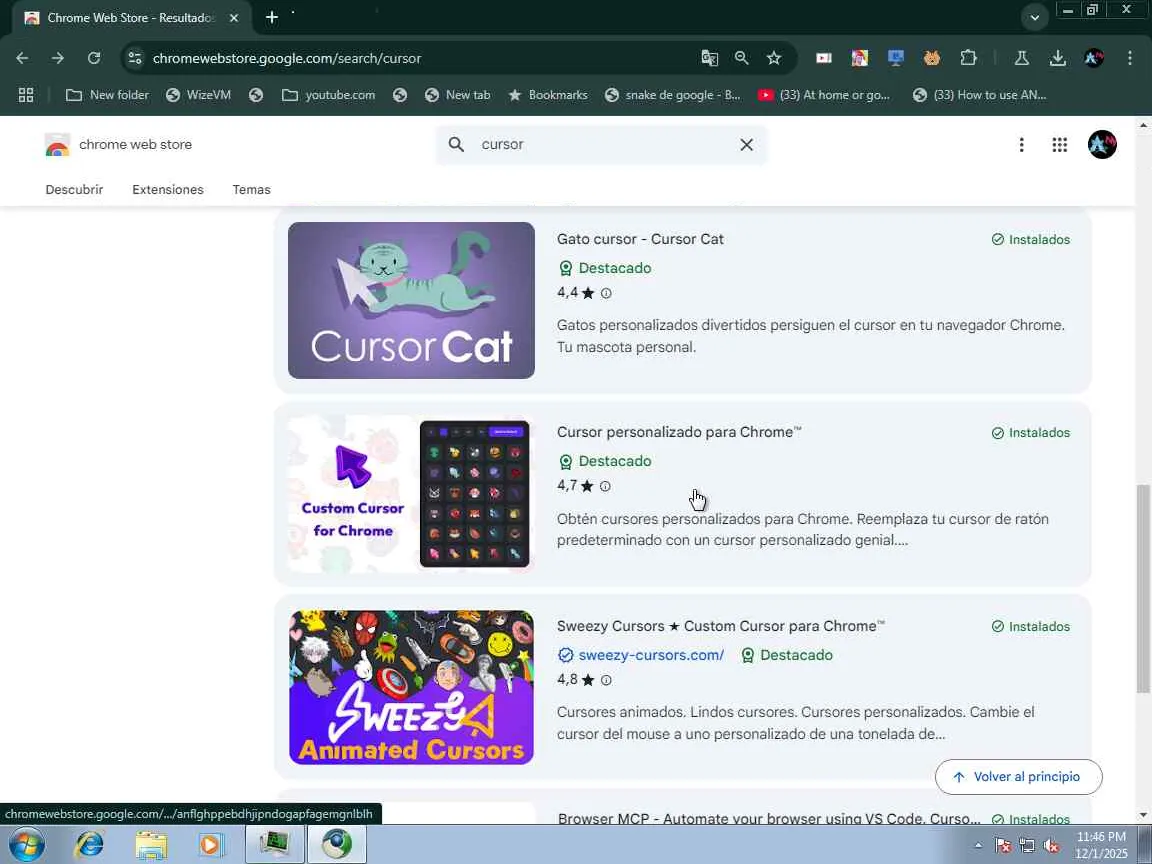Open a new browser tab
The image size is (1152, 864).
tap(272, 18)
